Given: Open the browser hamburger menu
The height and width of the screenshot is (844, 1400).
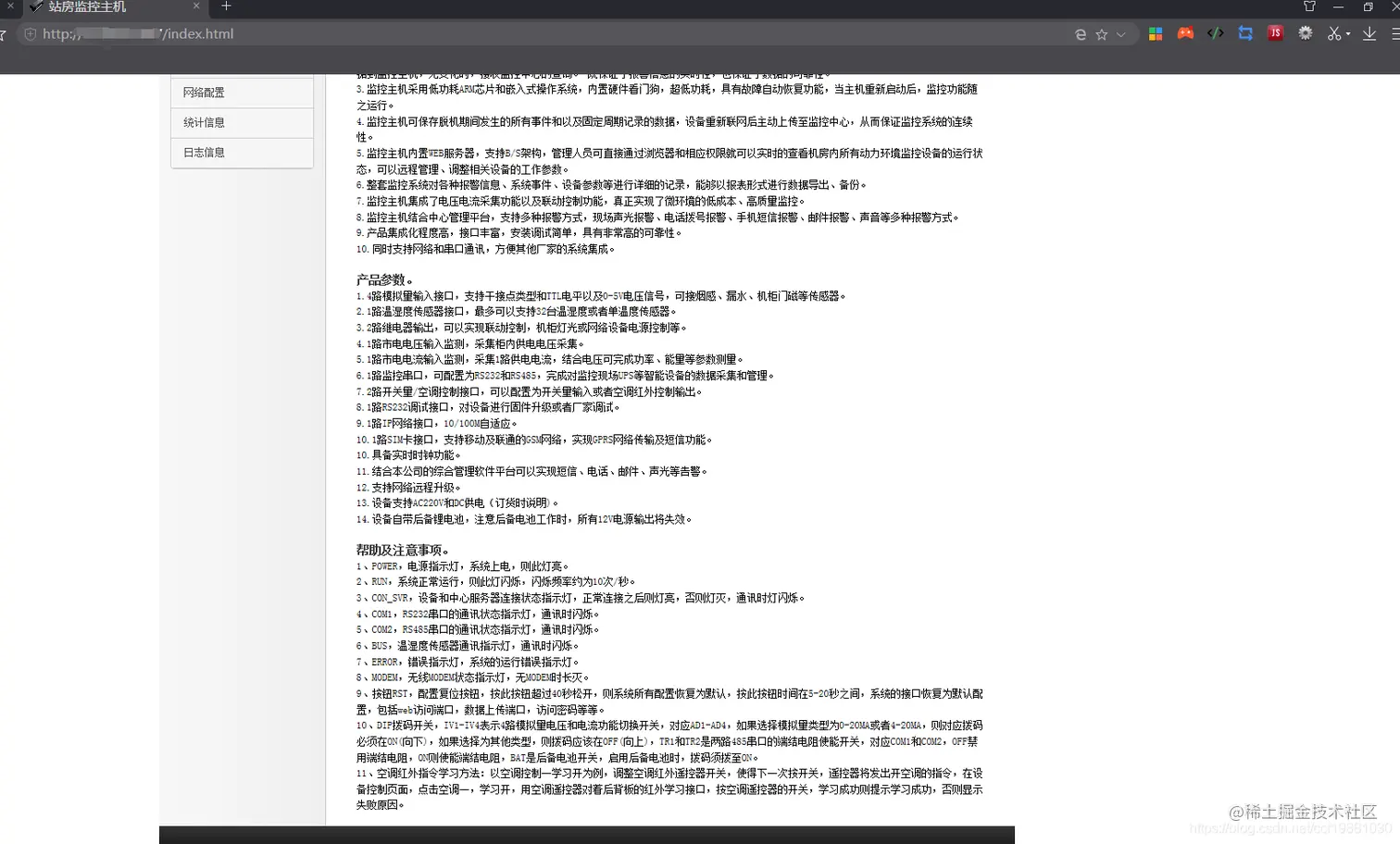Looking at the screenshot, I should click(1395, 34).
